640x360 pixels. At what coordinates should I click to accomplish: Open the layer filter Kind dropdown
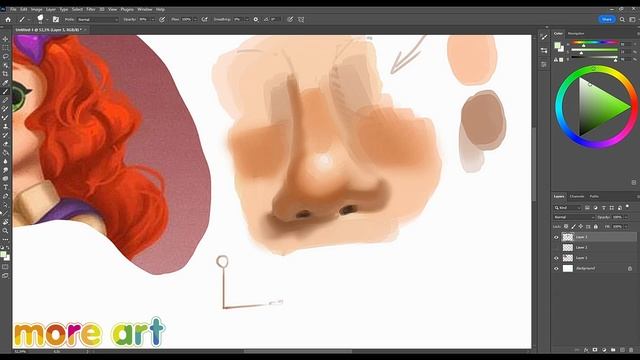click(567, 208)
